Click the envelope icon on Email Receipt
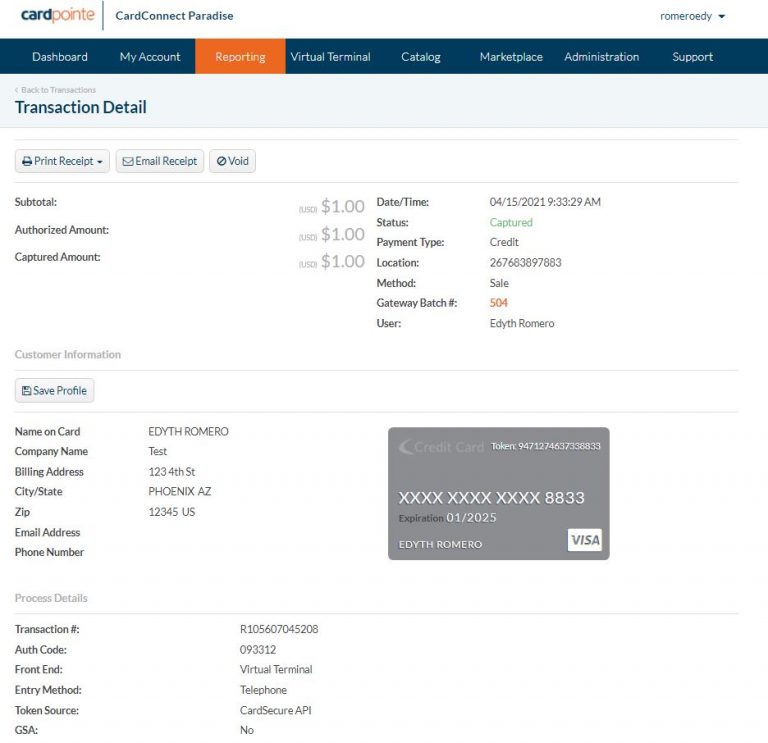 [127, 162]
